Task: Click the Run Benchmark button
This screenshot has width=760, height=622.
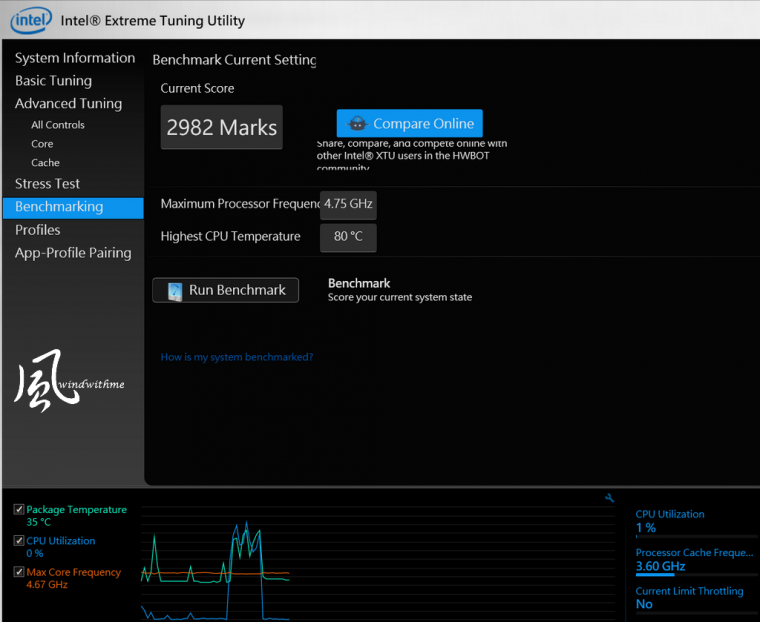Action: point(225,290)
